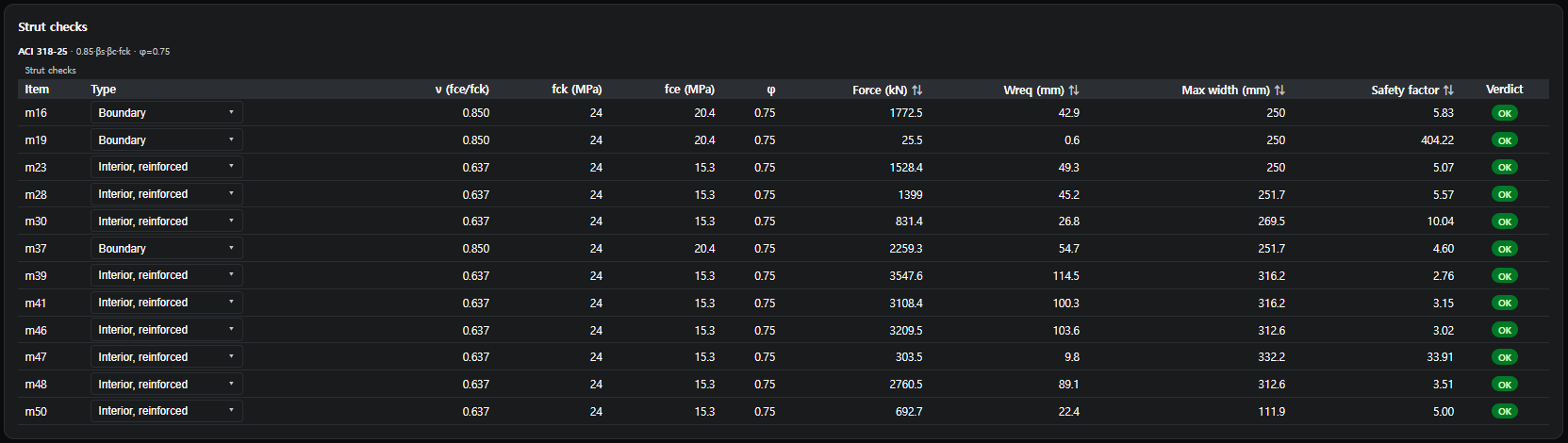
Task: Sort by Max width (mm) arrows icon
Action: pyautogui.click(x=1279, y=90)
